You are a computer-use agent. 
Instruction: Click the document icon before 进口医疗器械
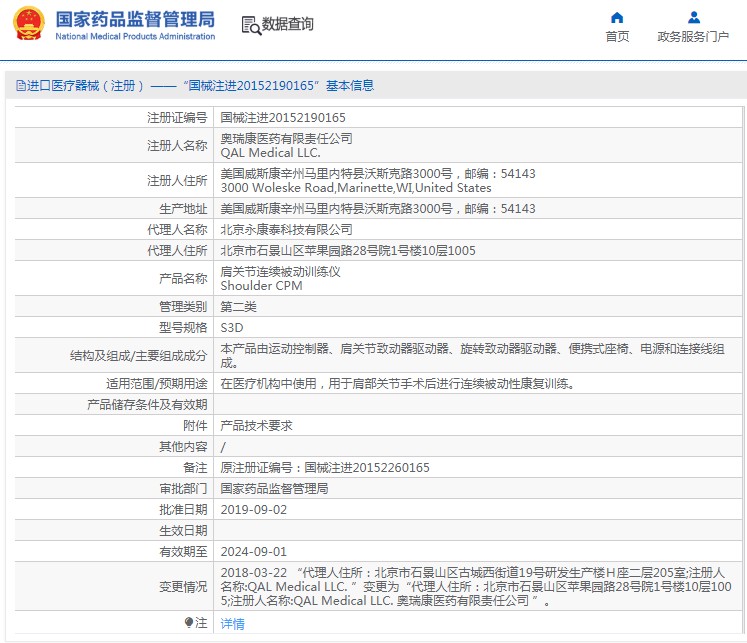(x=21, y=86)
